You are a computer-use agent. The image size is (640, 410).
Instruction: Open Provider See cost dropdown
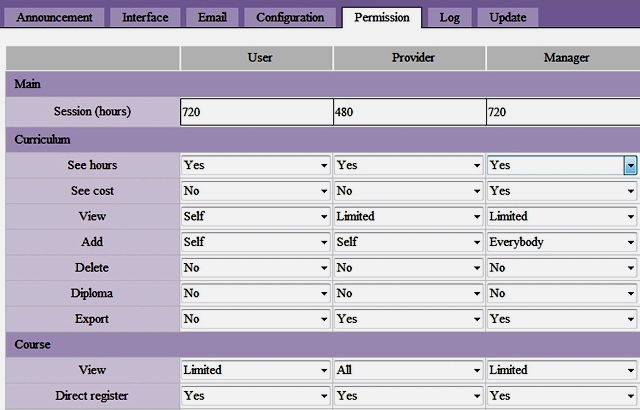tap(409, 190)
